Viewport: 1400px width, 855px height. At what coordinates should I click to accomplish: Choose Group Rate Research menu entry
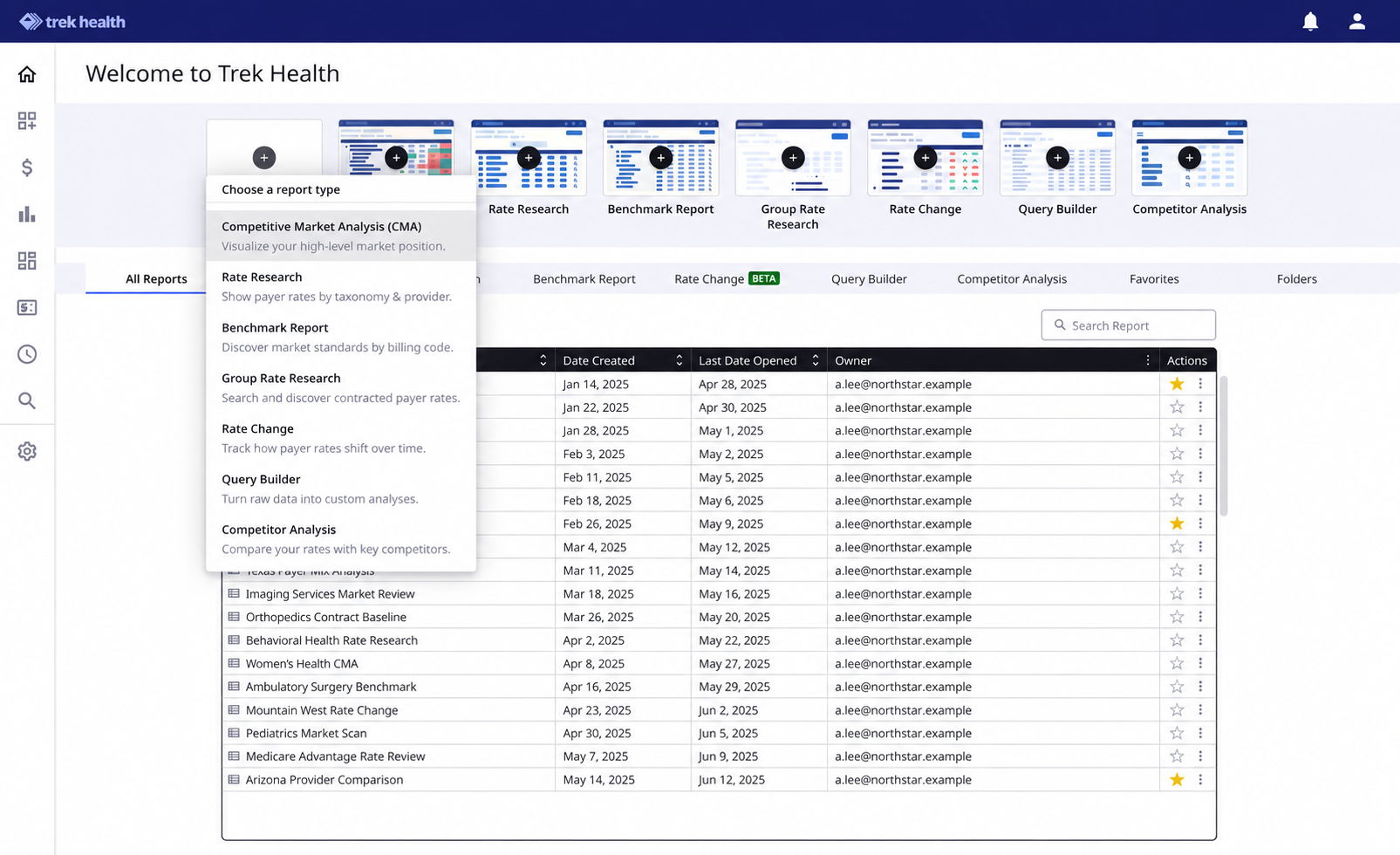341,387
